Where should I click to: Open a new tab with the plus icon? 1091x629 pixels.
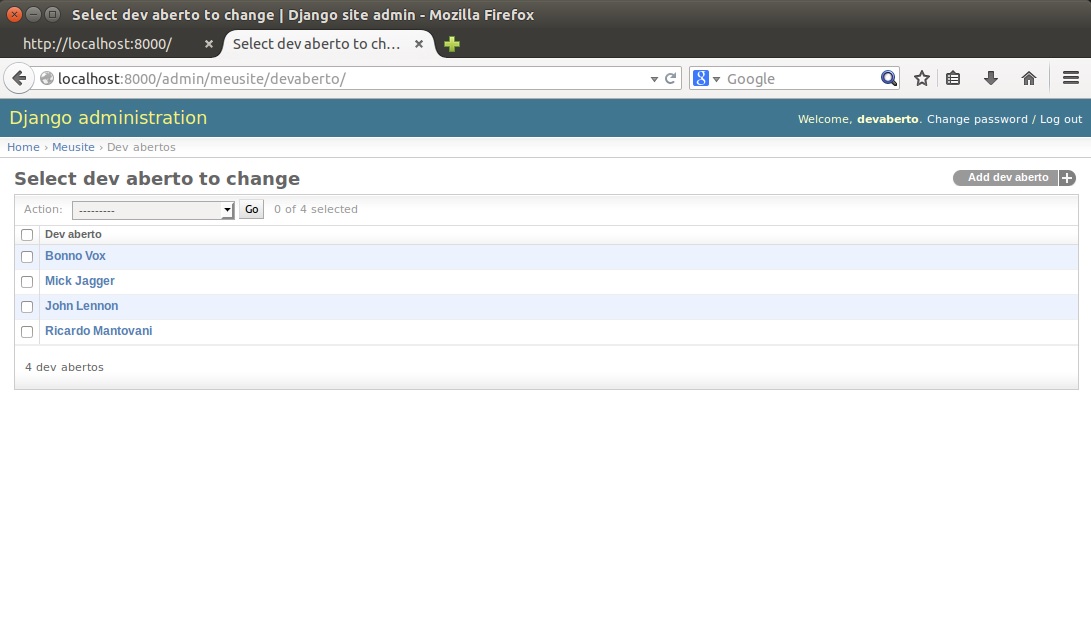click(452, 44)
